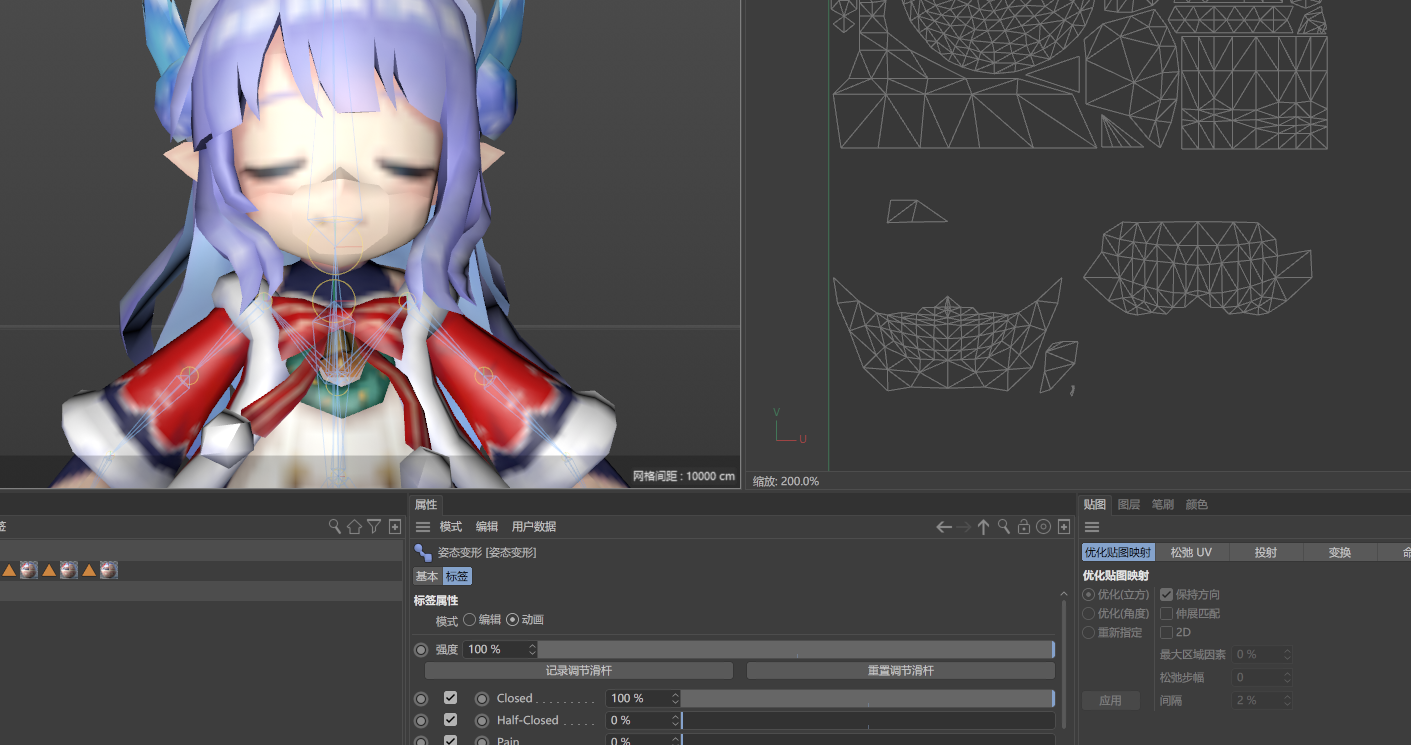Click the 最大区域因素 stepper arrows
The width and height of the screenshot is (1411, 745).
[x=1287, y=654]
